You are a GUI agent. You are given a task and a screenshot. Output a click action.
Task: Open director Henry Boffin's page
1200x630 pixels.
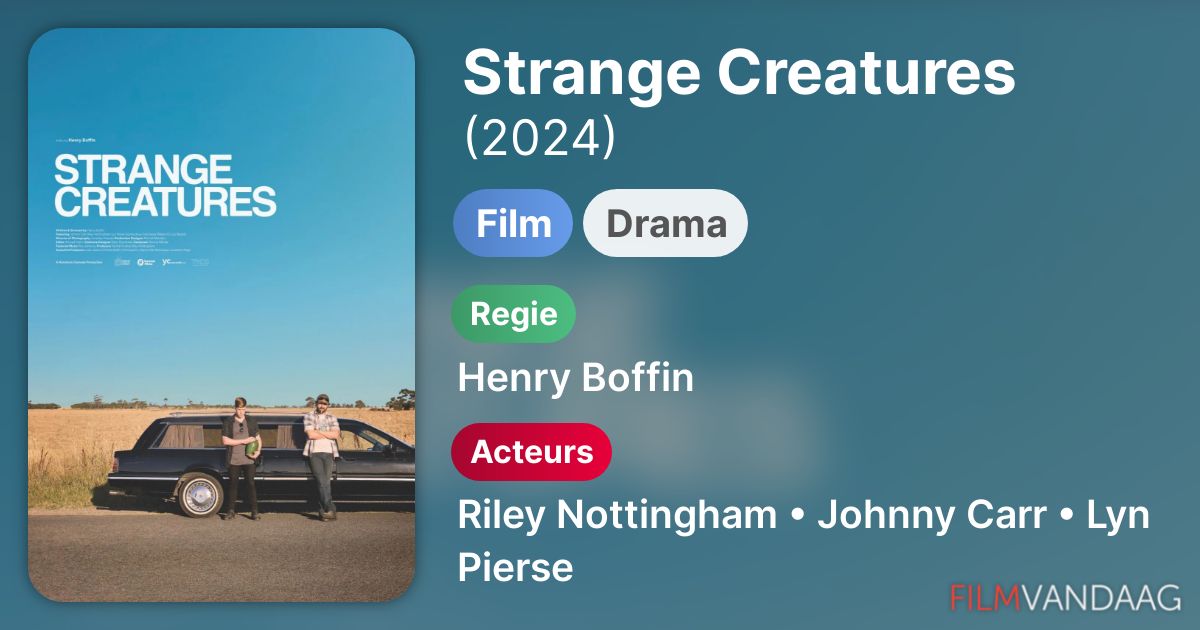(x=575, y=378)
